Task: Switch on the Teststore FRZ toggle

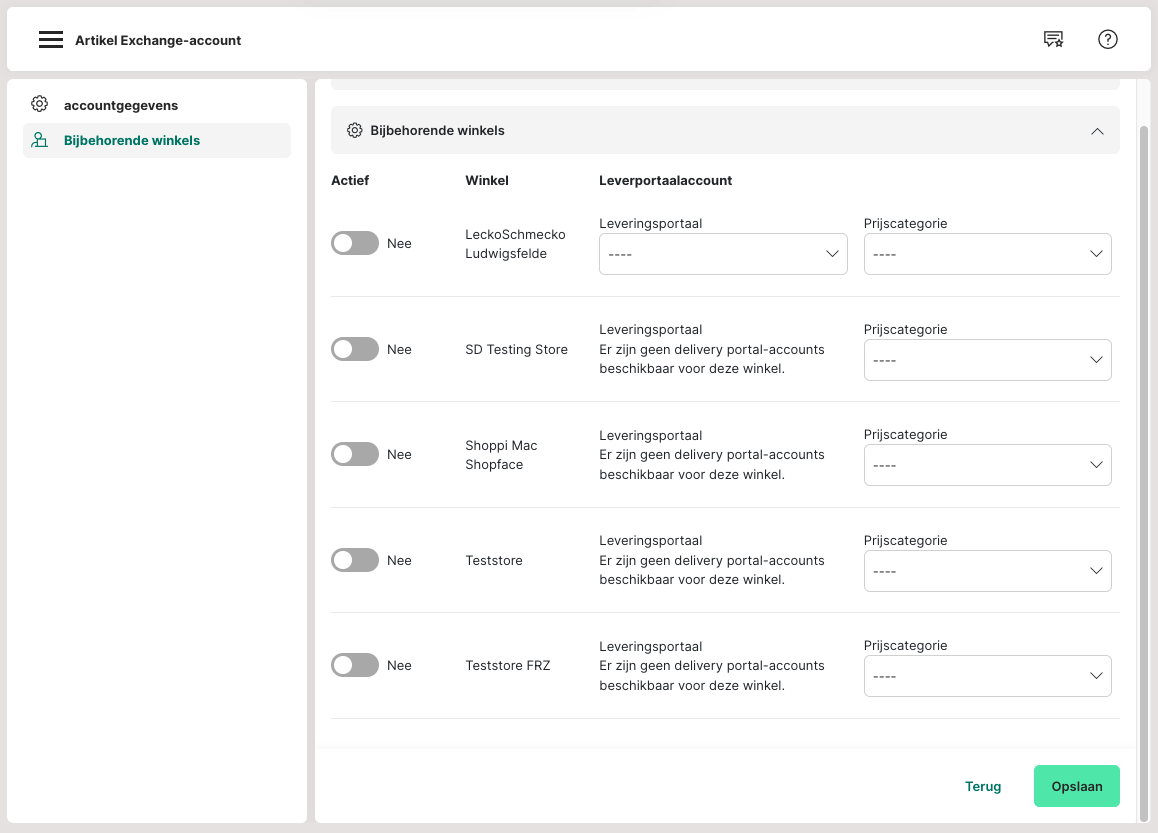Action: (x=354, y=665)
